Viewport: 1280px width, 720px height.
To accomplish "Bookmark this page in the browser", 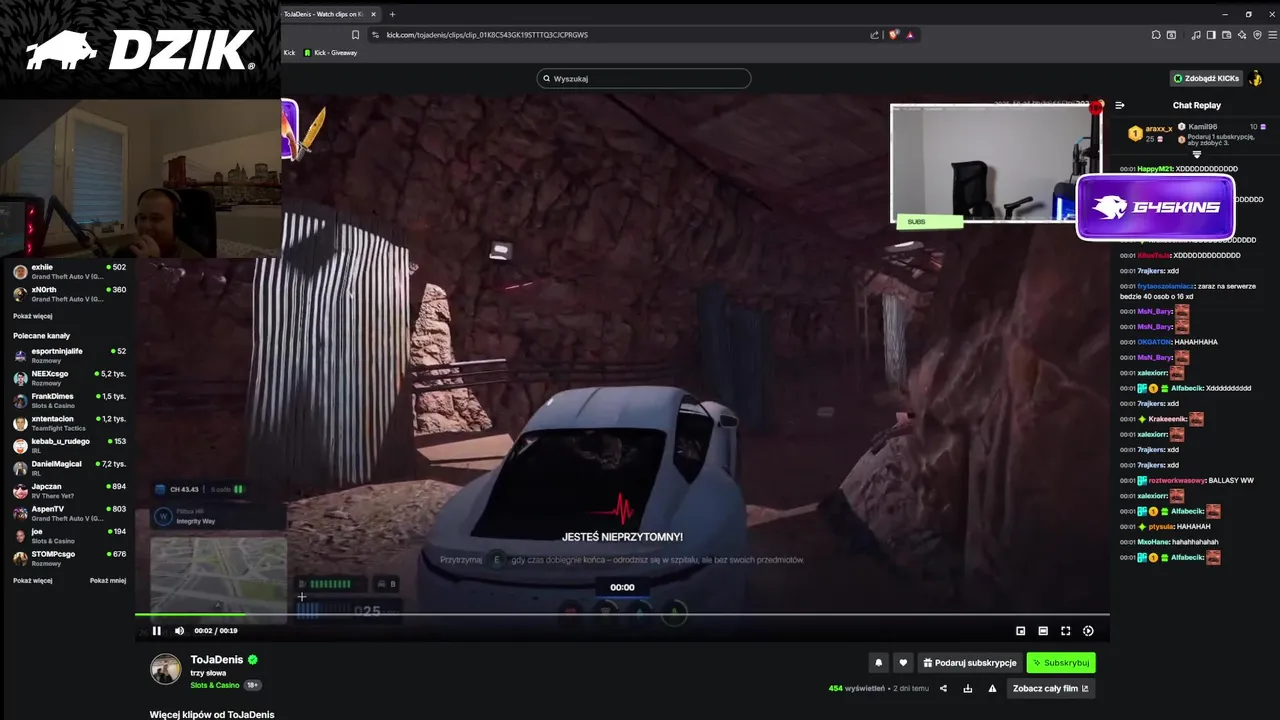I will pyautogui.click(x=355, y=34).
